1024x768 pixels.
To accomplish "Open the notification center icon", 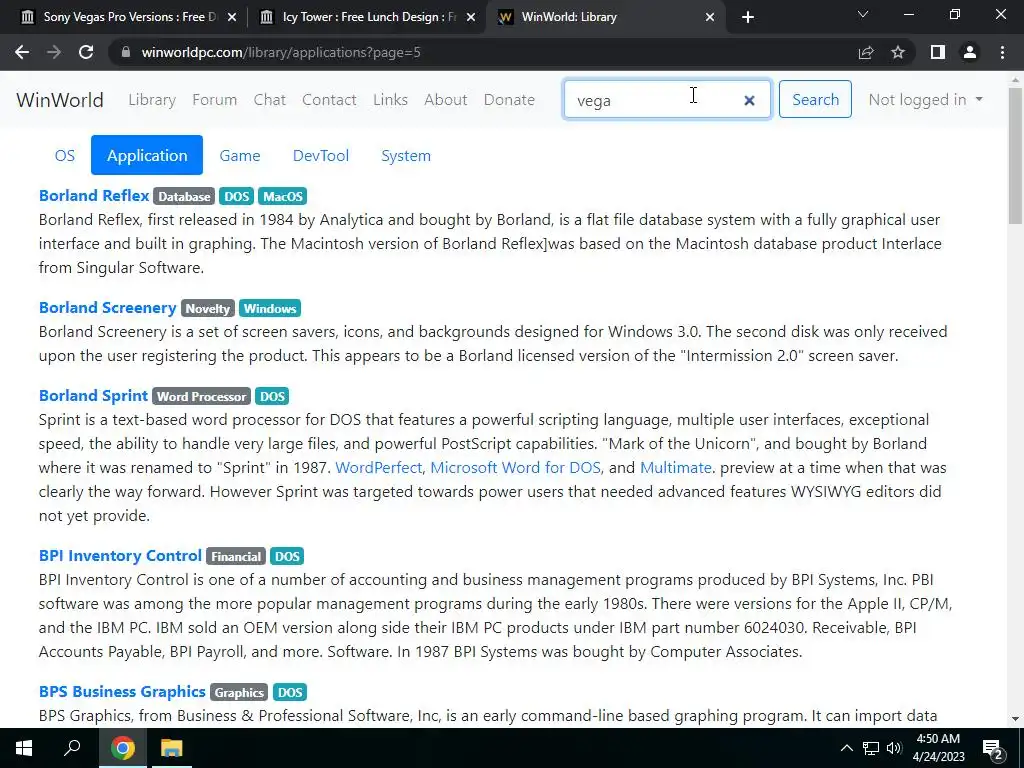I will [993, 748].
